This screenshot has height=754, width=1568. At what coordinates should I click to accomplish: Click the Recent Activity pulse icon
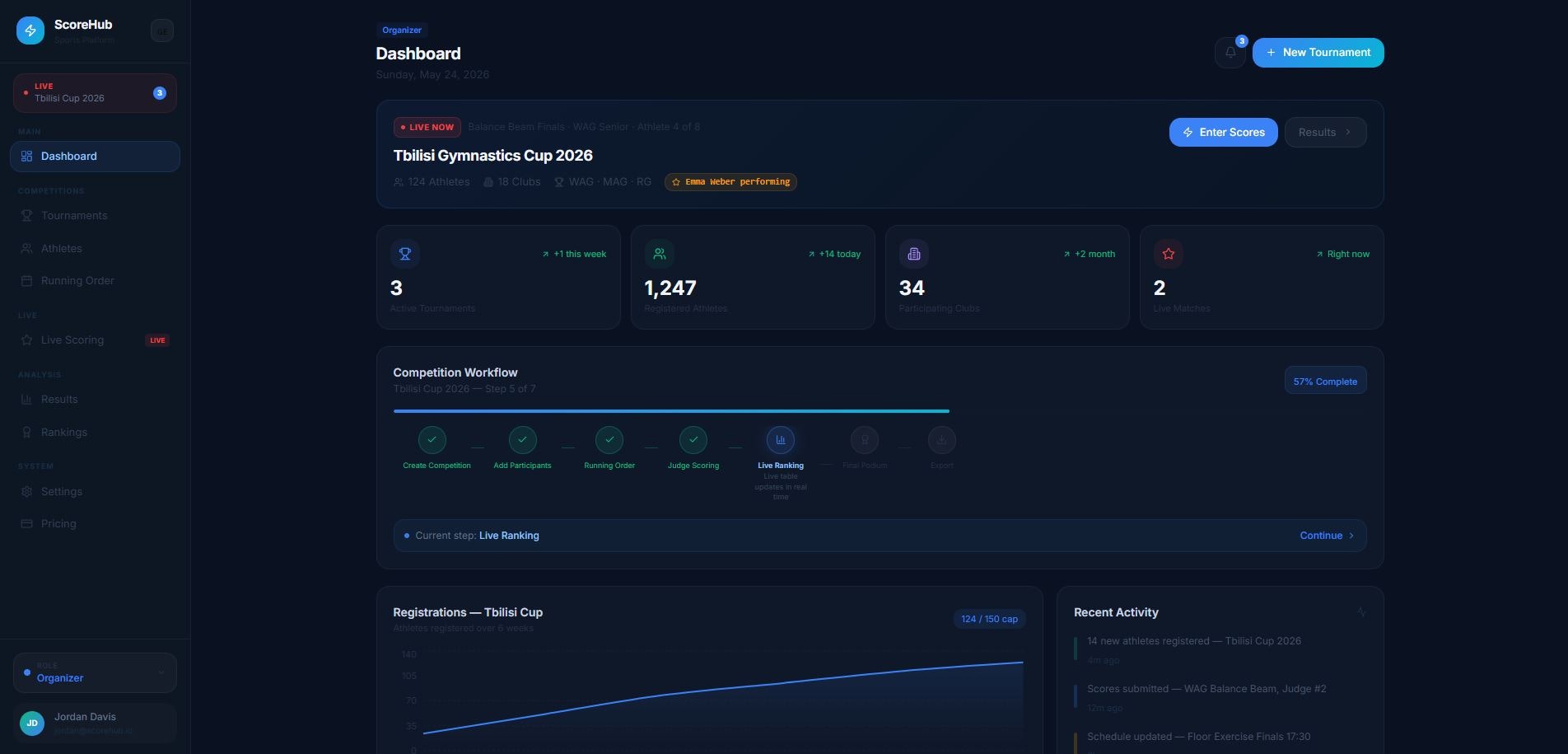tap(1361, 612)
